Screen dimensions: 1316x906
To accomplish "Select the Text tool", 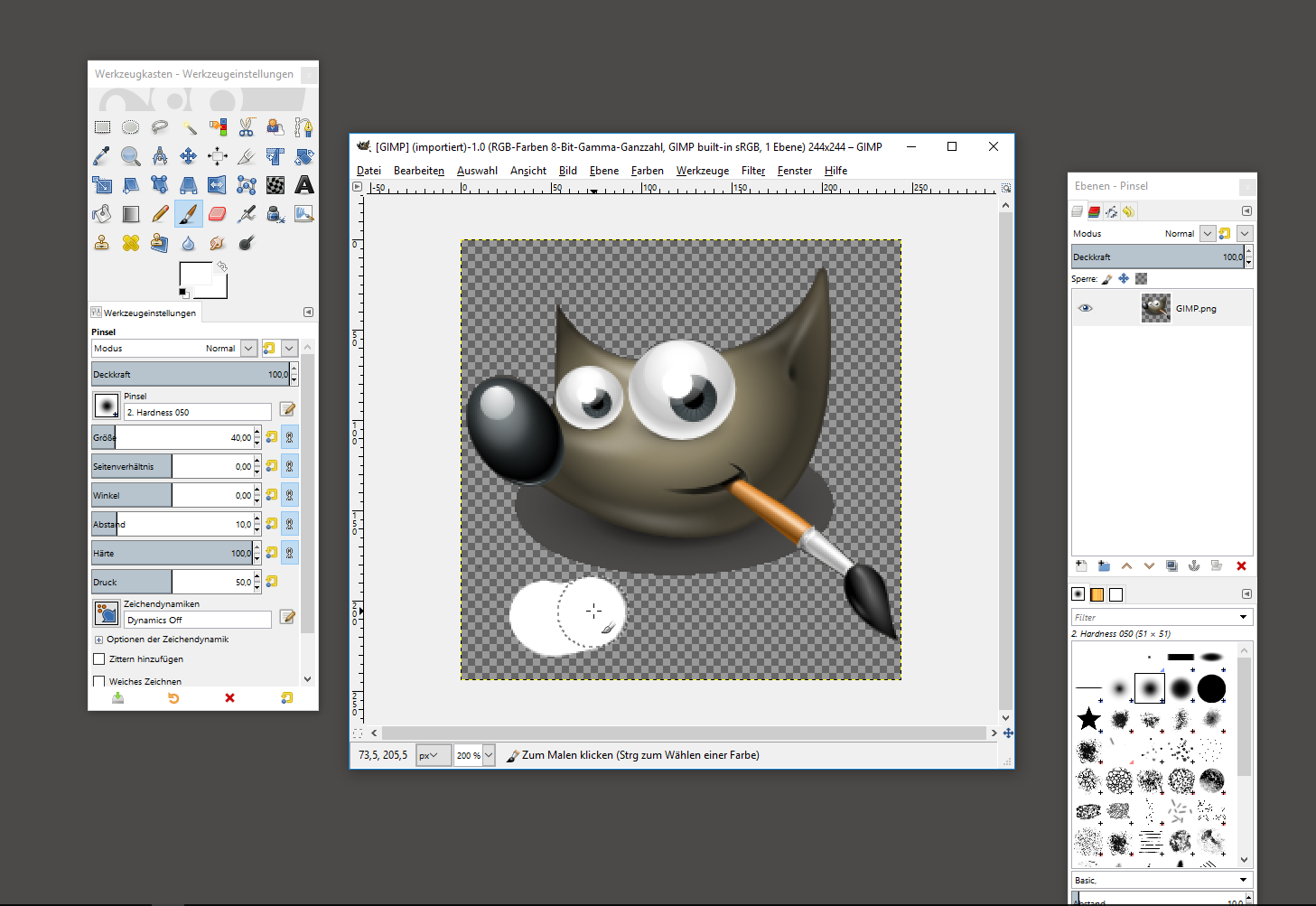I will [304, 185].
